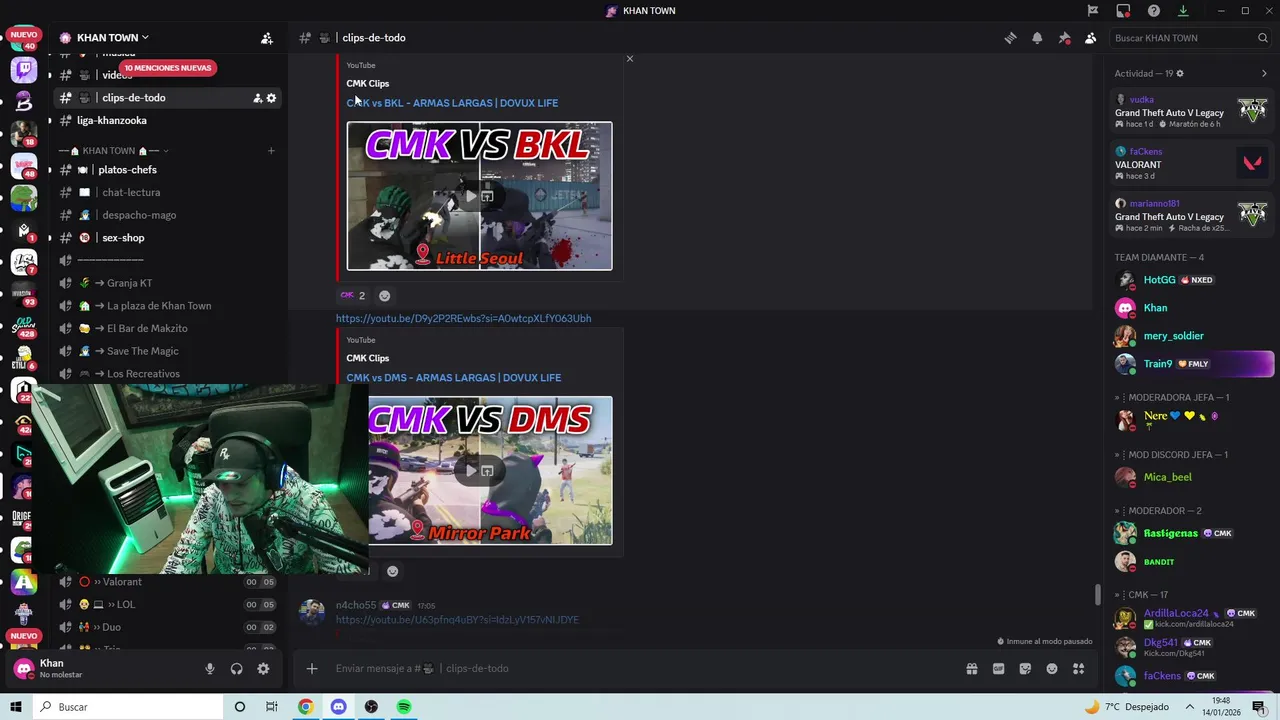The image size is (1280, 720).
Task: Collapse the MOD DISCORD JEFA role group
Action: pos(1172,455)
